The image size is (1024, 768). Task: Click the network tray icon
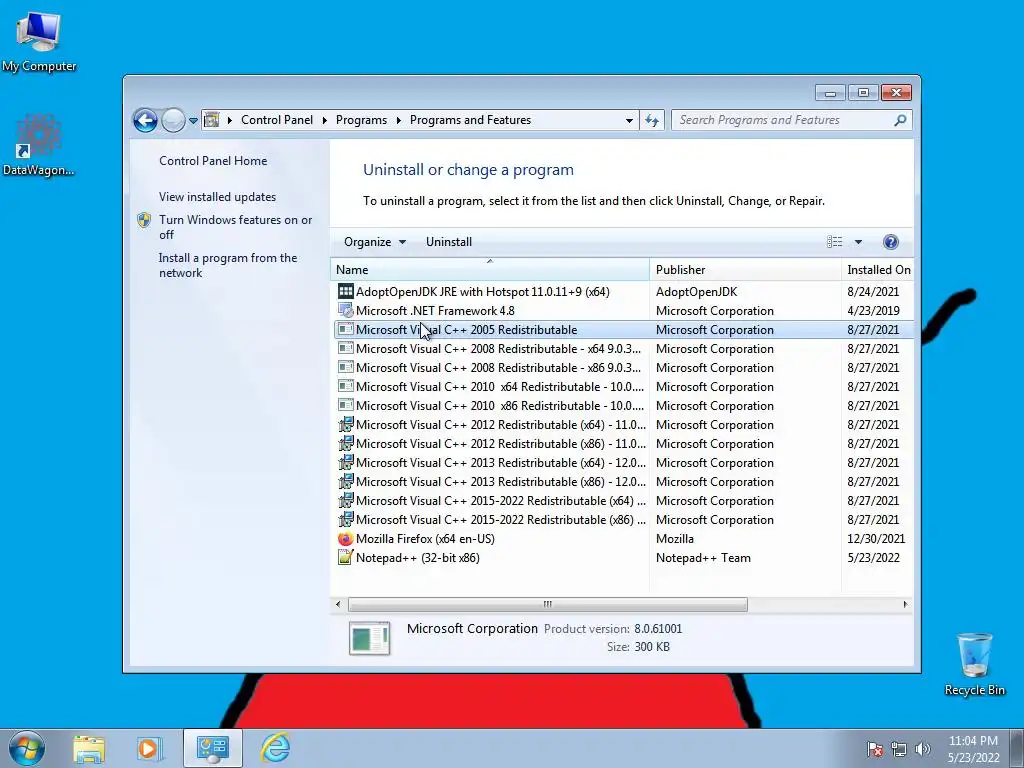pos(899,749)
